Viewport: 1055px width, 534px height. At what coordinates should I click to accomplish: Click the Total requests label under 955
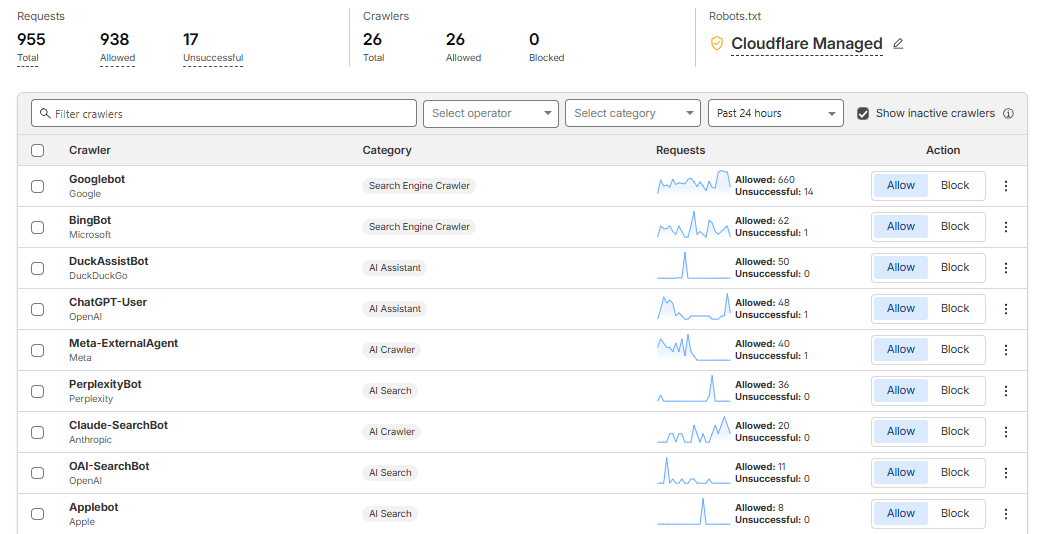coord(28,58)
